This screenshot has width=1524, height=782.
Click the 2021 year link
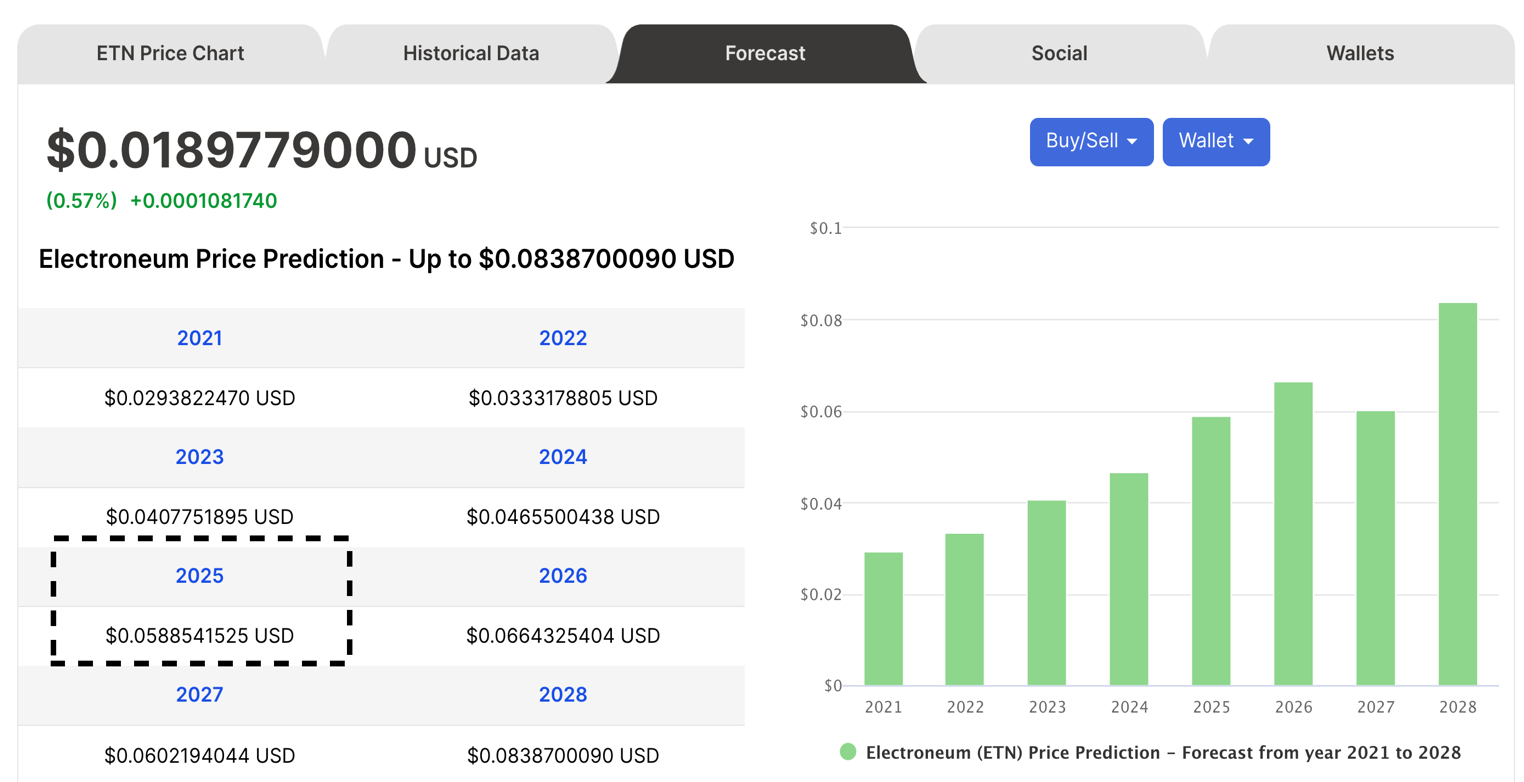tap(200, 338)
